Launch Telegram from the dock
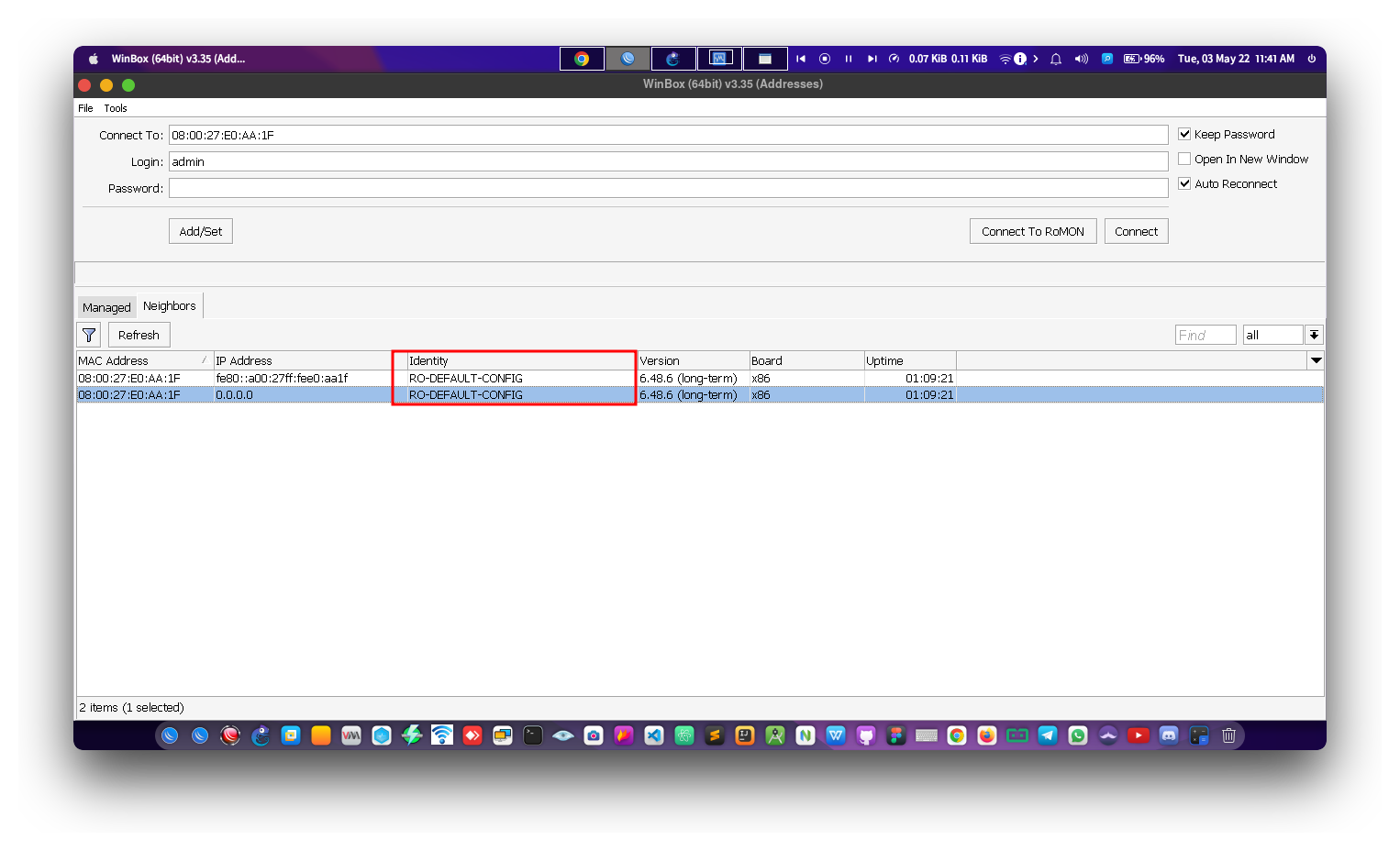Viewport: 1400px width, 851px height. click(x=1047, y=735)
